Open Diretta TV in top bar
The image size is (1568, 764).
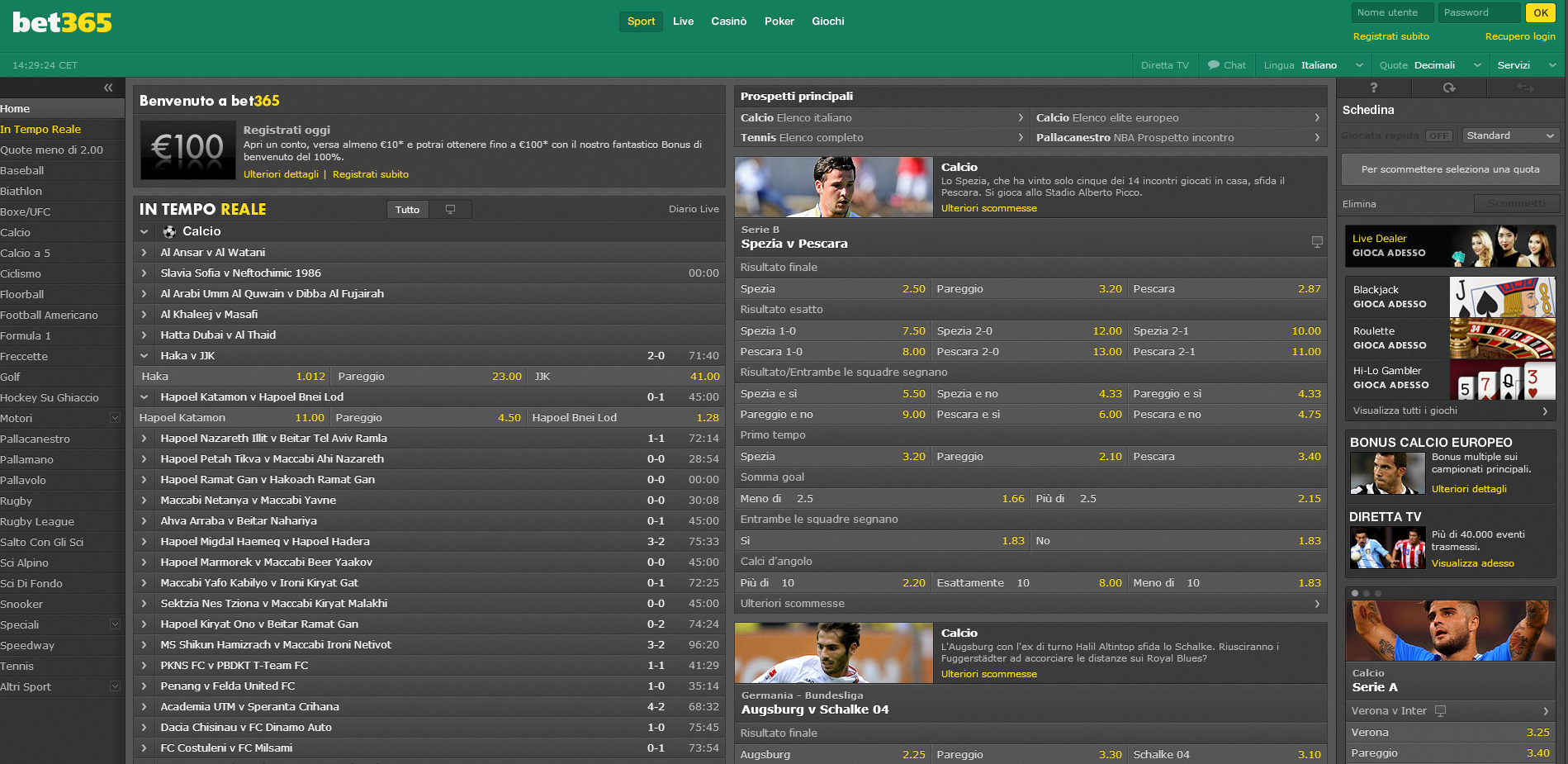(x=1165, y=65)
